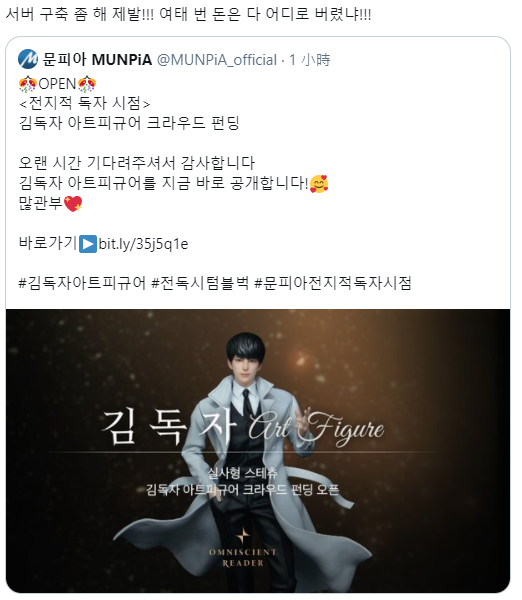Viewport: 522px width, 600px height.
Task: Click the party popper emoji after OPEN
Action: coord(86,84)
